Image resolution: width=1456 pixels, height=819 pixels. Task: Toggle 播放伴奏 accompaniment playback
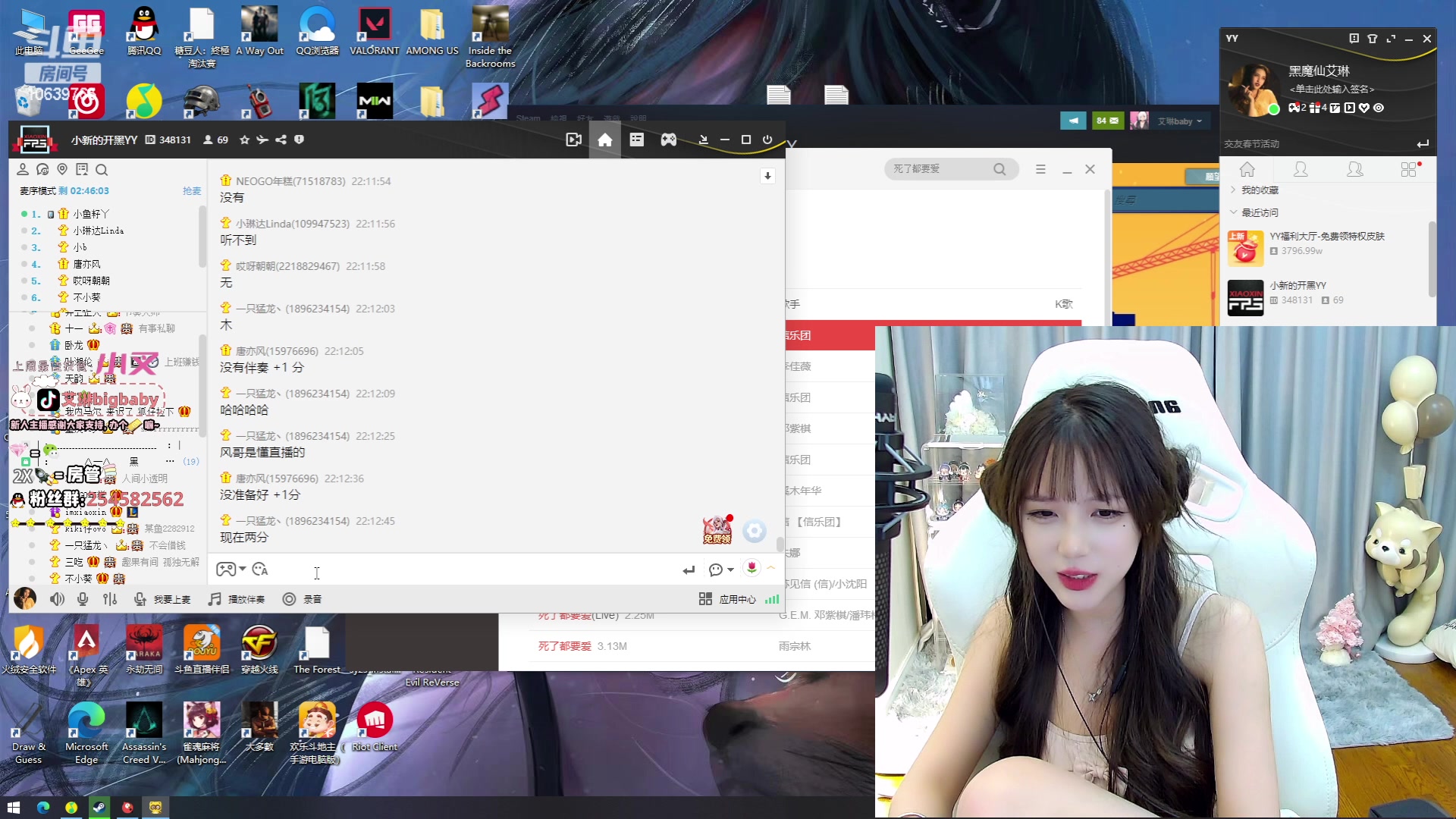pos(237,599)
